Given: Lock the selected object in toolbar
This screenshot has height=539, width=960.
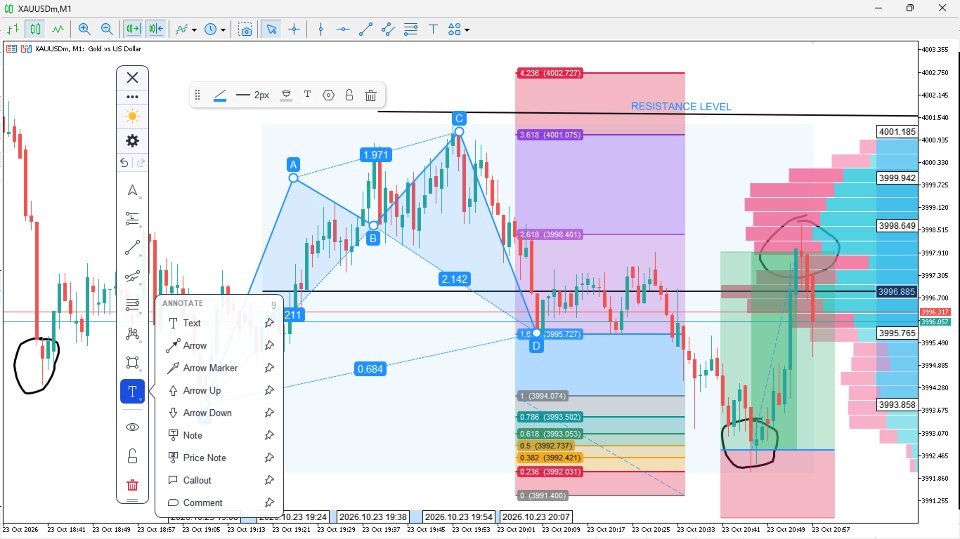Looking at the screenshot, I should point(349,95).
